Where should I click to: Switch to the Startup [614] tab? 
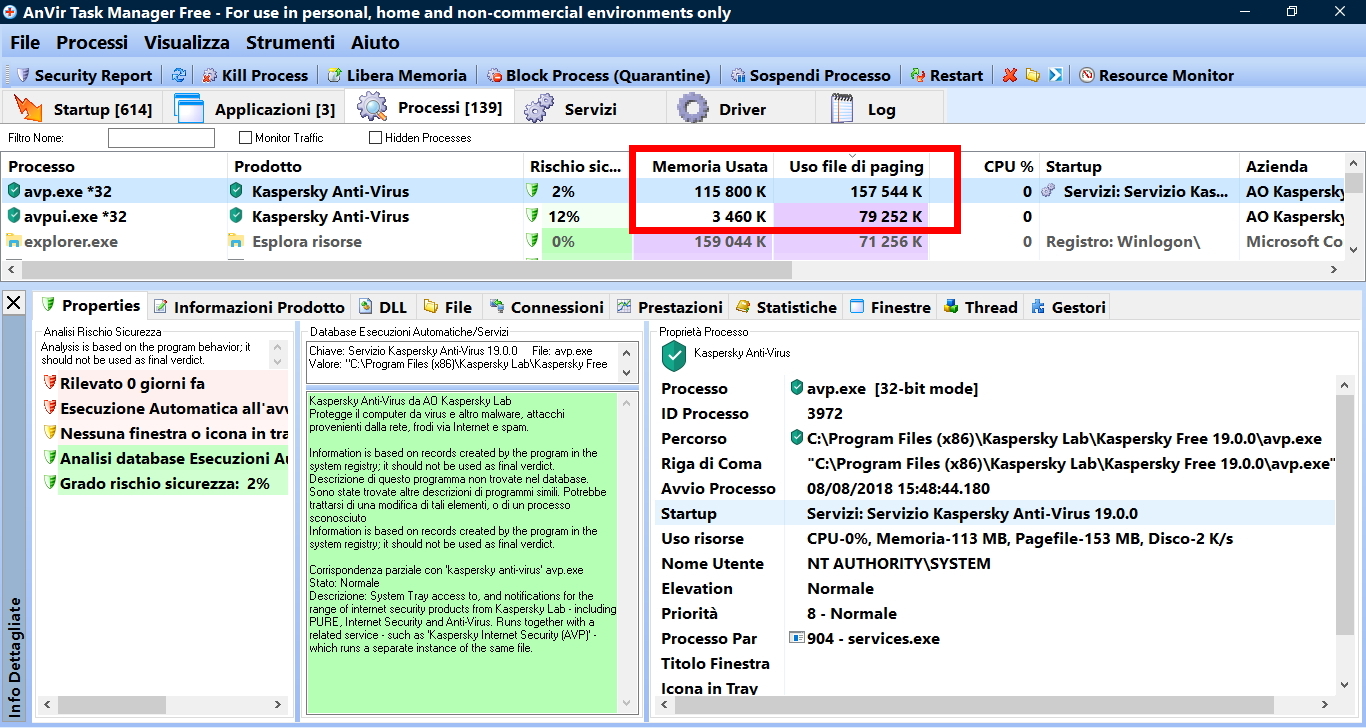83,109
